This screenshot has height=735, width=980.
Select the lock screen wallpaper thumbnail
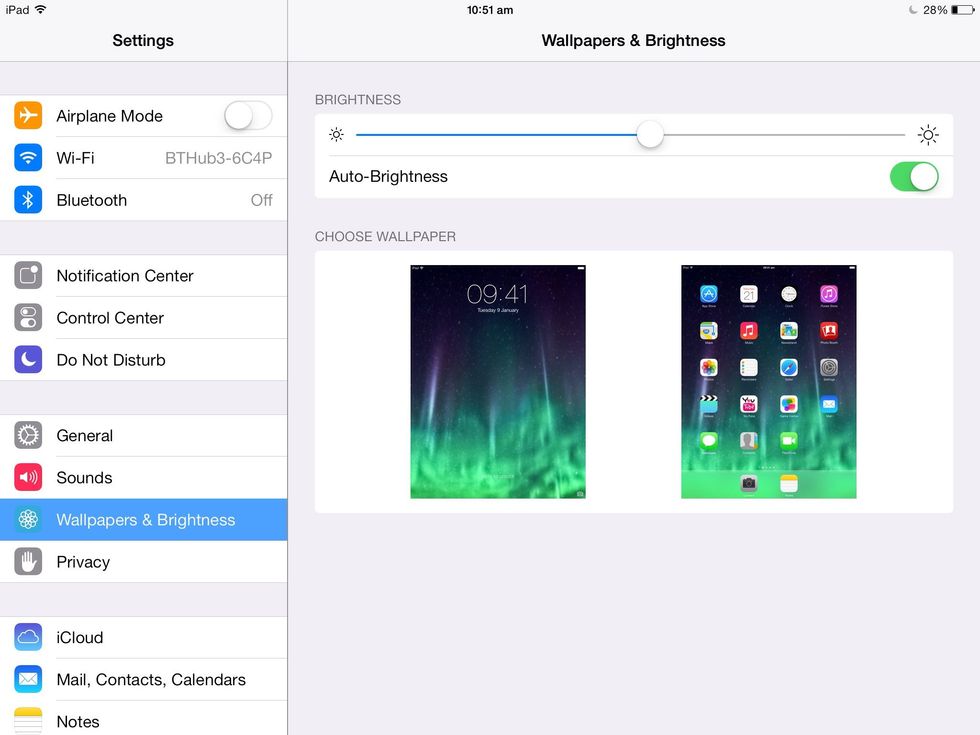click(x=497, y=381)
